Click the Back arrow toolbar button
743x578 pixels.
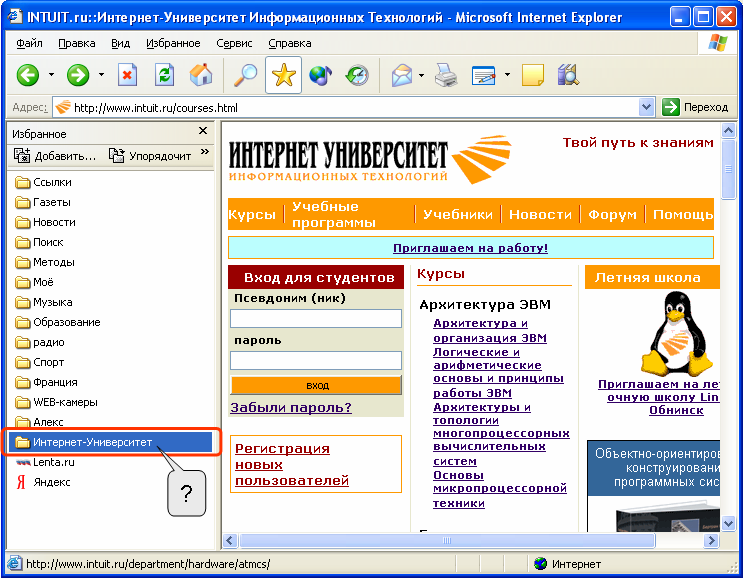28,75
